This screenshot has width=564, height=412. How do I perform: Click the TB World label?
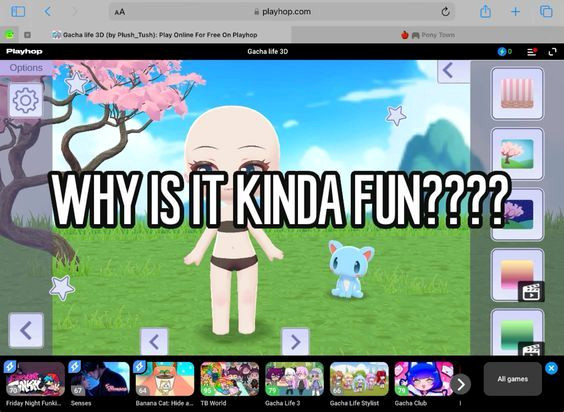pos(213,403)
